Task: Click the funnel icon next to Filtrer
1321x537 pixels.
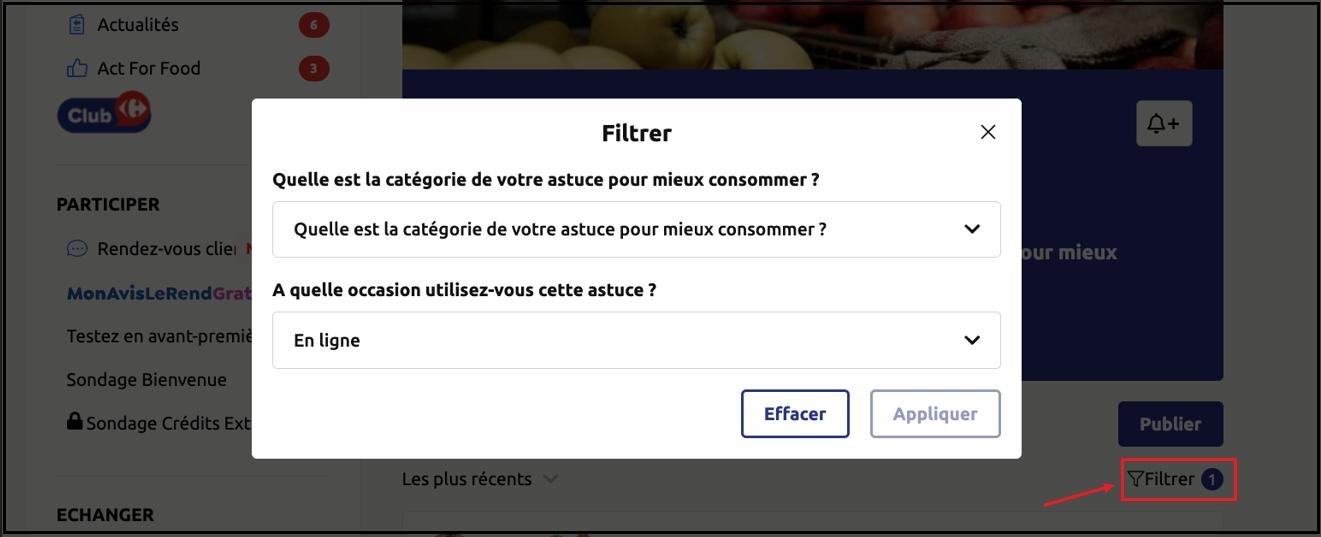Action: coord(1135,480)
